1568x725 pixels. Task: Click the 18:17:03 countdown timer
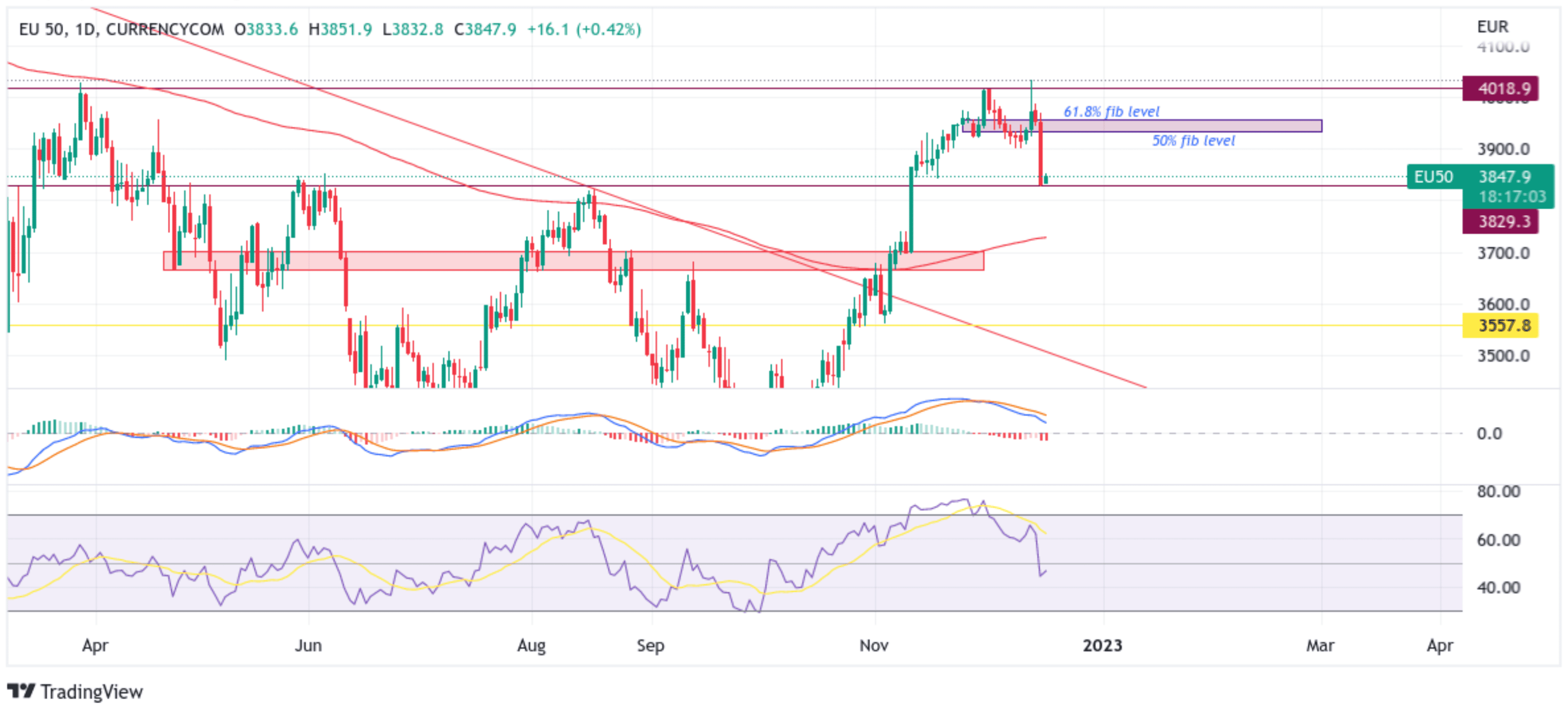pos(1513,197)
